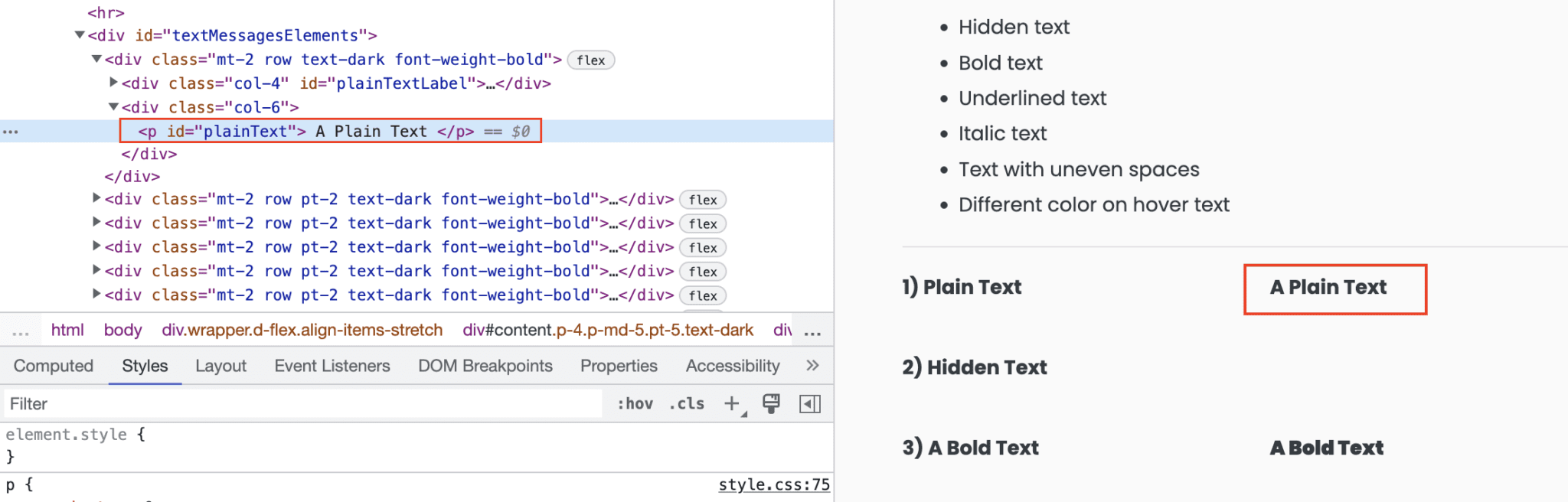This screenshot has height=502, width=1568.
Task: Collapse the textMessagesElements div node
Action: (79, 35)
